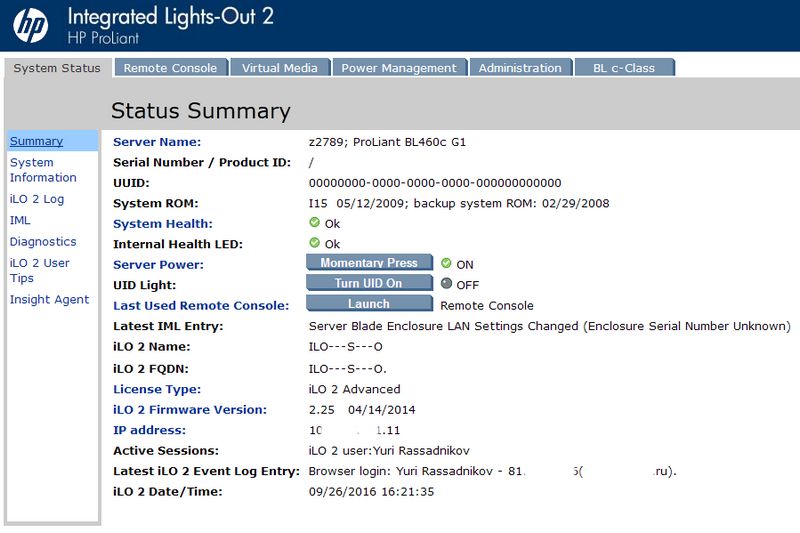Click the 'UUID:' label
This screenshot has width=800, height=533.
[x=131, y=183]
